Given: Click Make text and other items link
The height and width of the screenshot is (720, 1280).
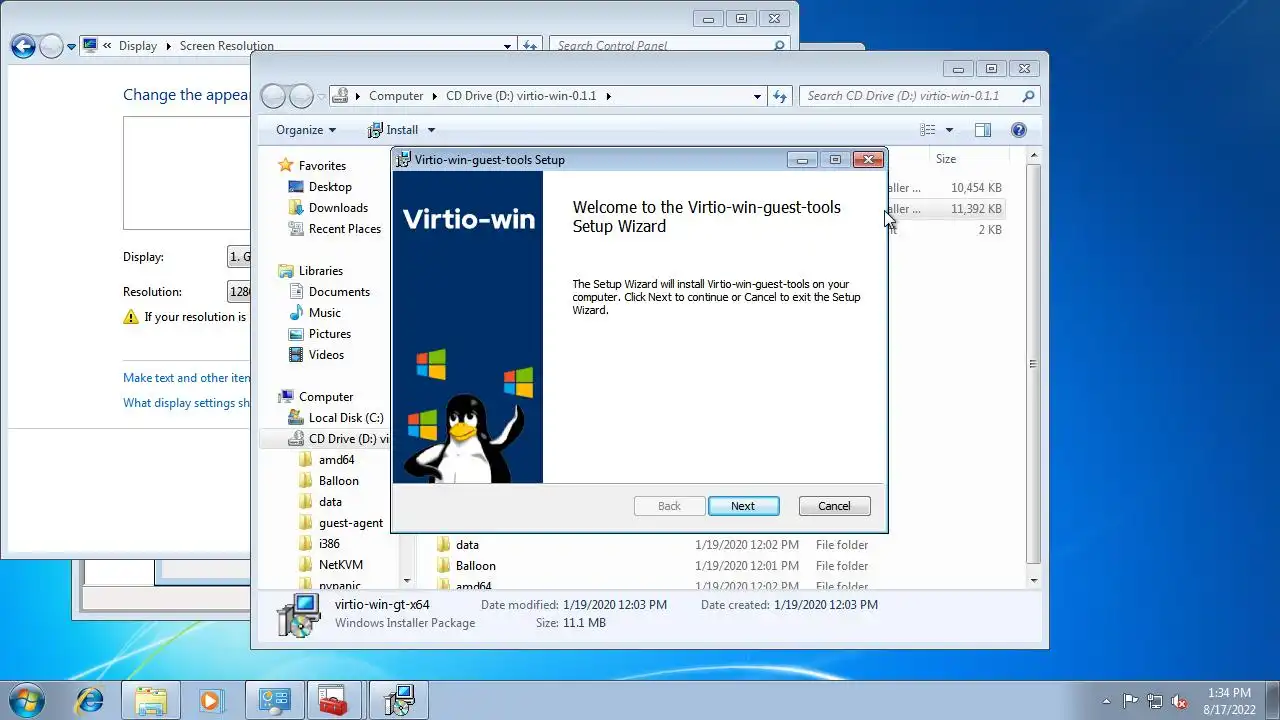Looking at the screenshot, I should pos(187,378).
